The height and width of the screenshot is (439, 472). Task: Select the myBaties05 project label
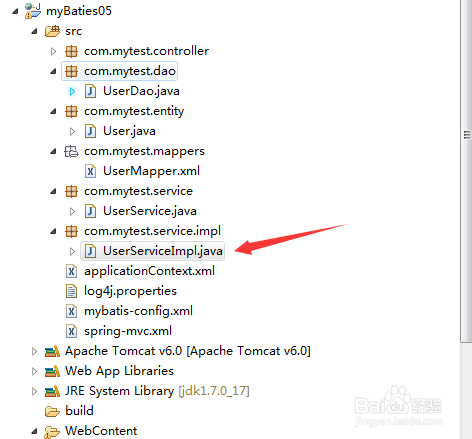click(79, 11)
